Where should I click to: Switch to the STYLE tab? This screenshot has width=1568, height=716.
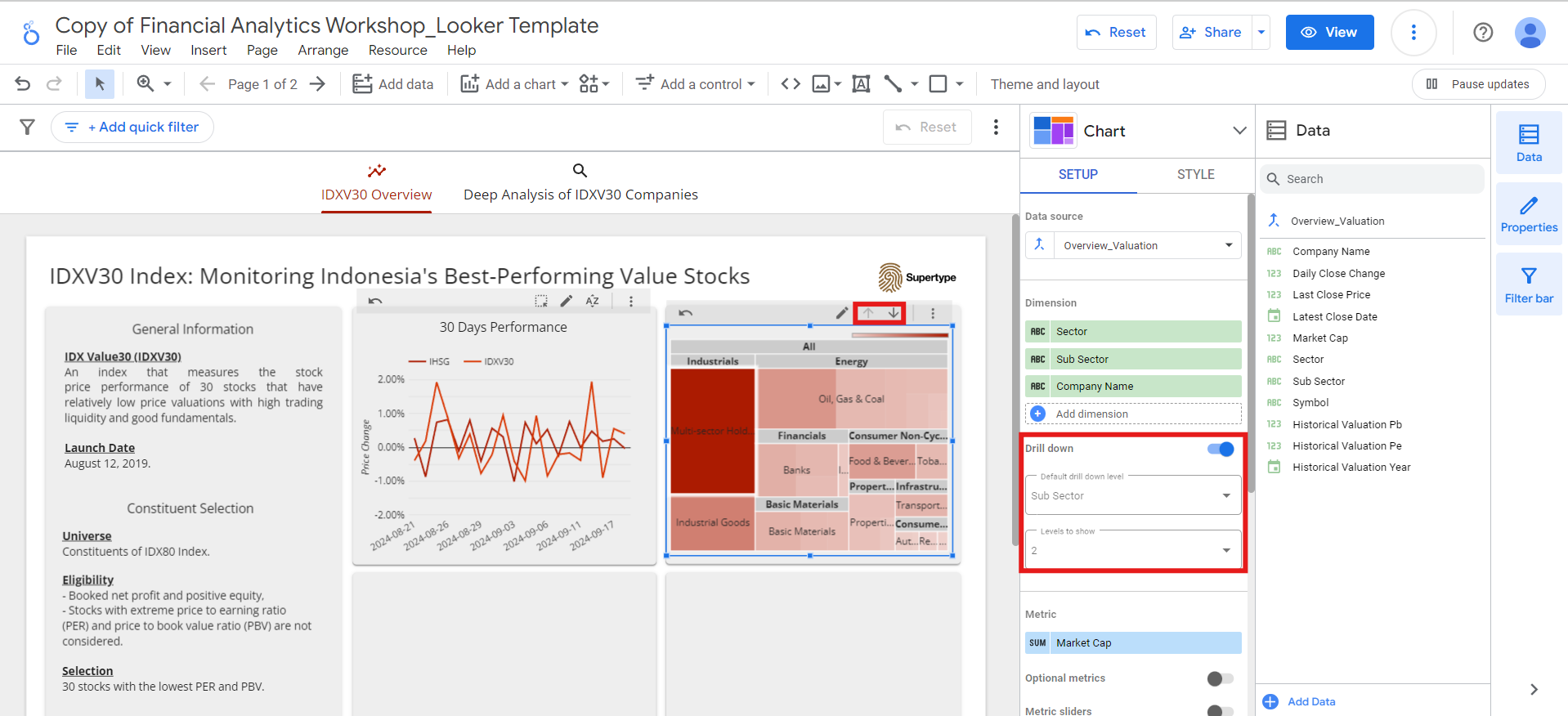click(x=1195, y=174)
